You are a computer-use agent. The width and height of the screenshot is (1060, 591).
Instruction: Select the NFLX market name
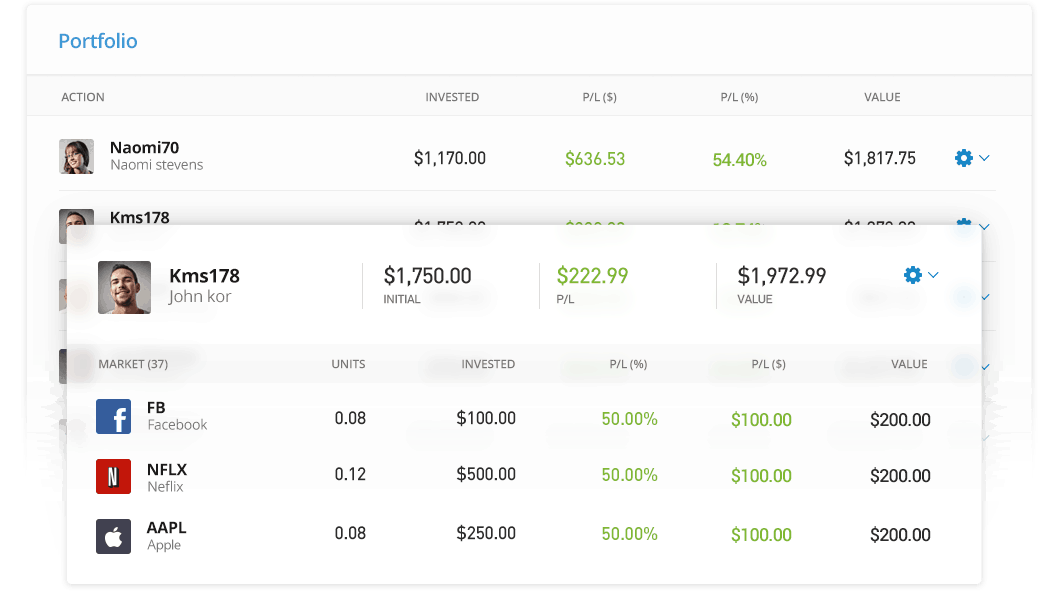[166, 469]
